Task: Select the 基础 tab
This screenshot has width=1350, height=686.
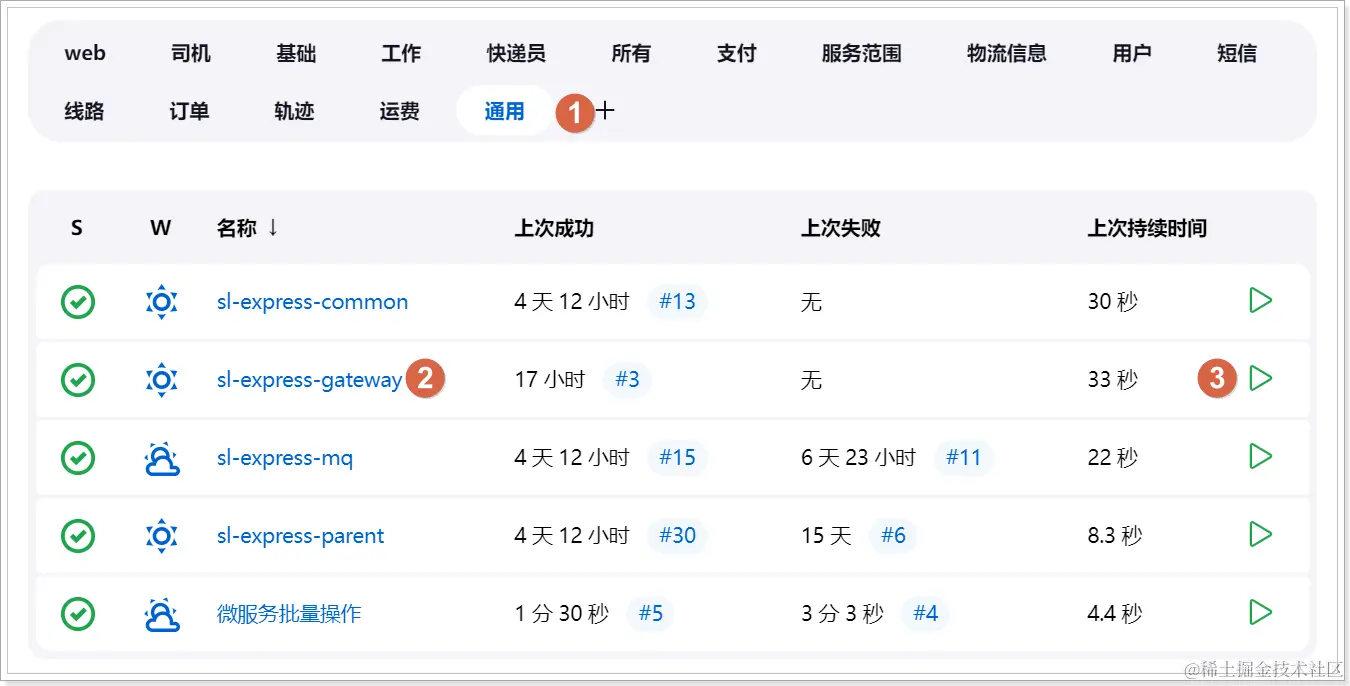Action: (296, 53)
